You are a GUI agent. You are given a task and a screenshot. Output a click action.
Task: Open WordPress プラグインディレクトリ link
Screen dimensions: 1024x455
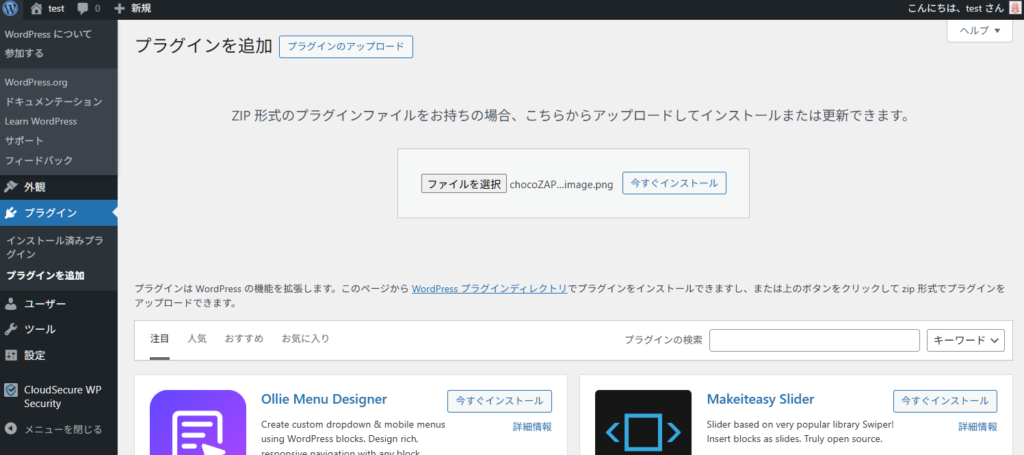point(489,288)
